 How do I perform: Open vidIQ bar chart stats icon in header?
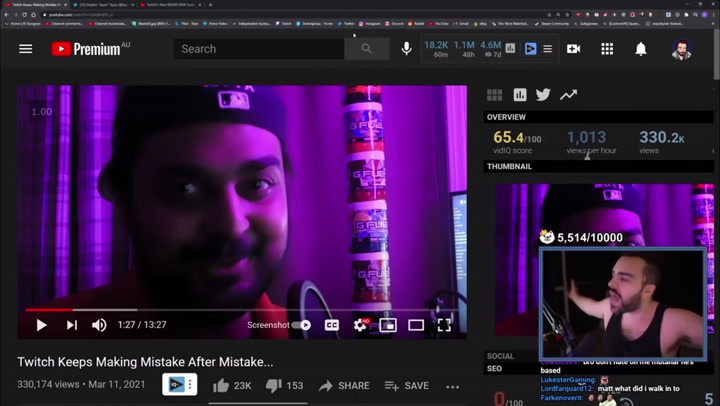510,48
